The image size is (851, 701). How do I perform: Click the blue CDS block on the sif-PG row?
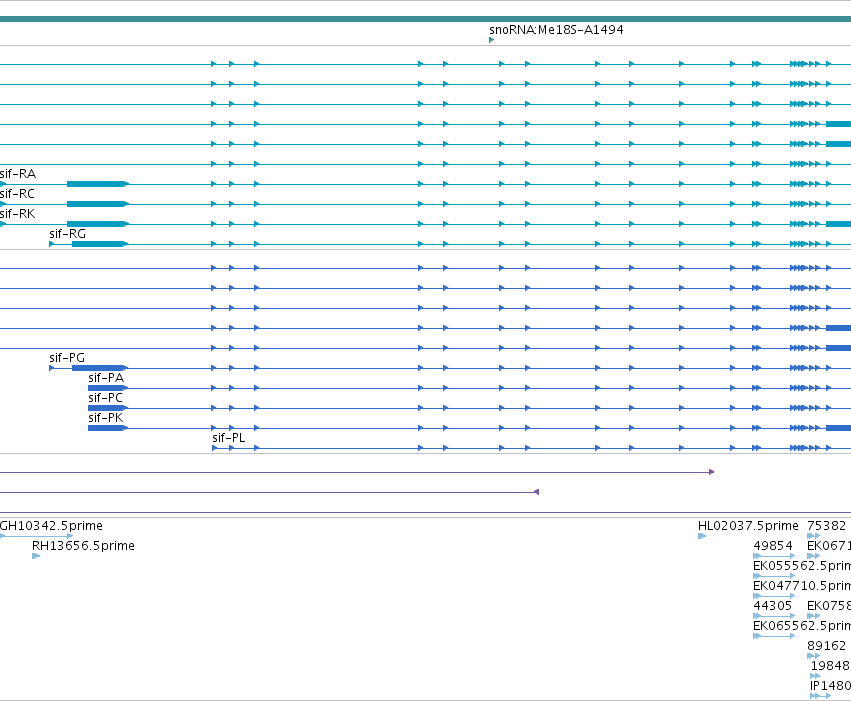point(100,368)
